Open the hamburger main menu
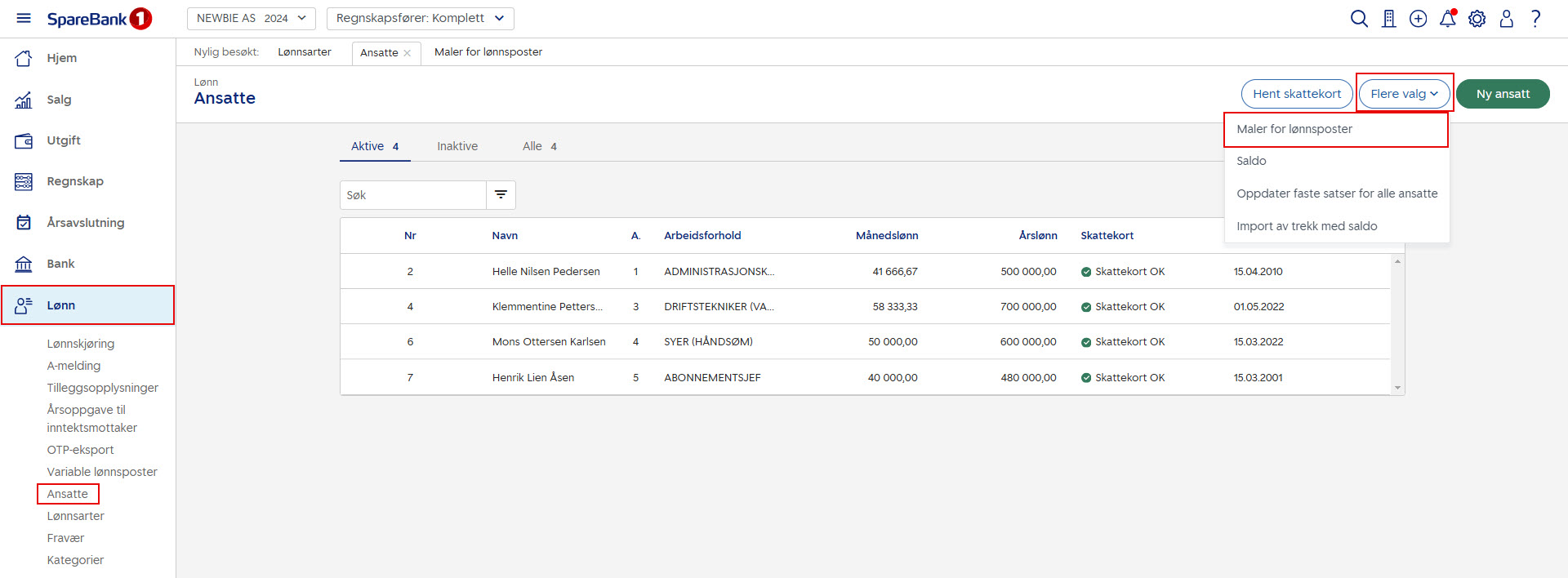Image resolution: width=1568 pixels, height=578 pixels. (24, 18)
